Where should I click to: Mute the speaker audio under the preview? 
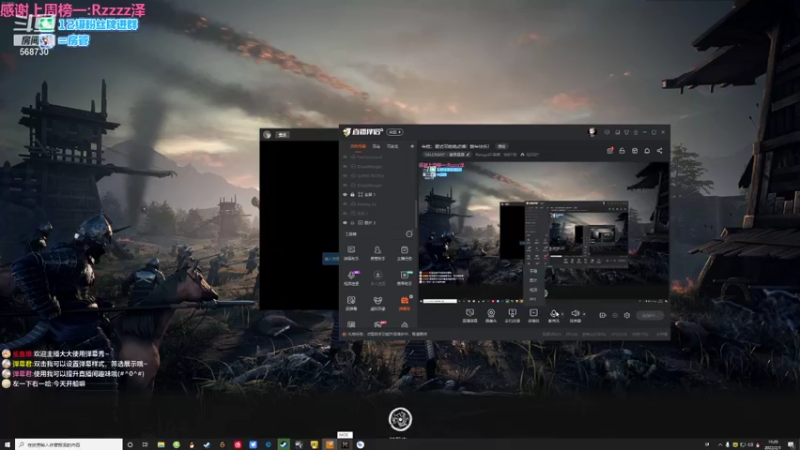(575, 315)
